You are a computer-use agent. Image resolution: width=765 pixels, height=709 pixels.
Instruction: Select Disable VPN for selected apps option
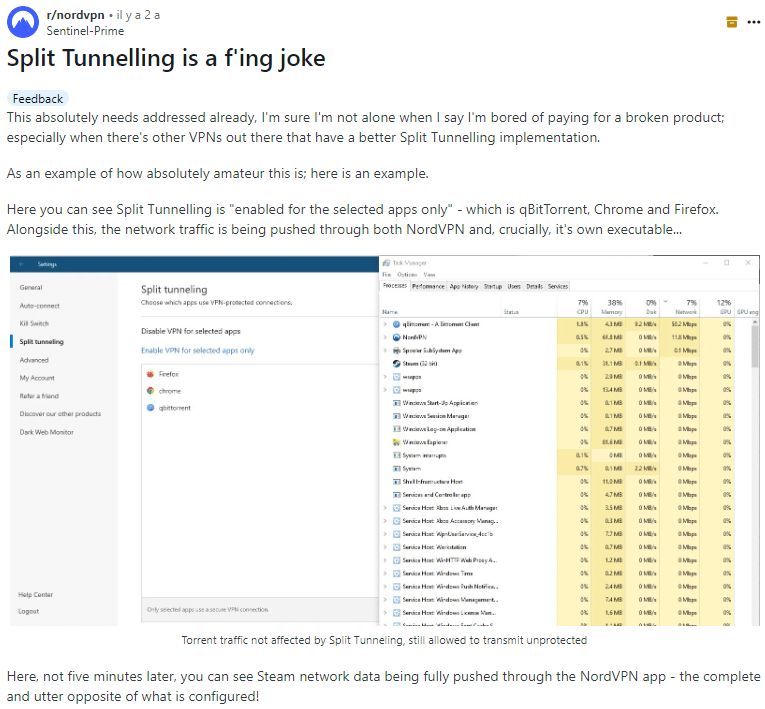191,331
